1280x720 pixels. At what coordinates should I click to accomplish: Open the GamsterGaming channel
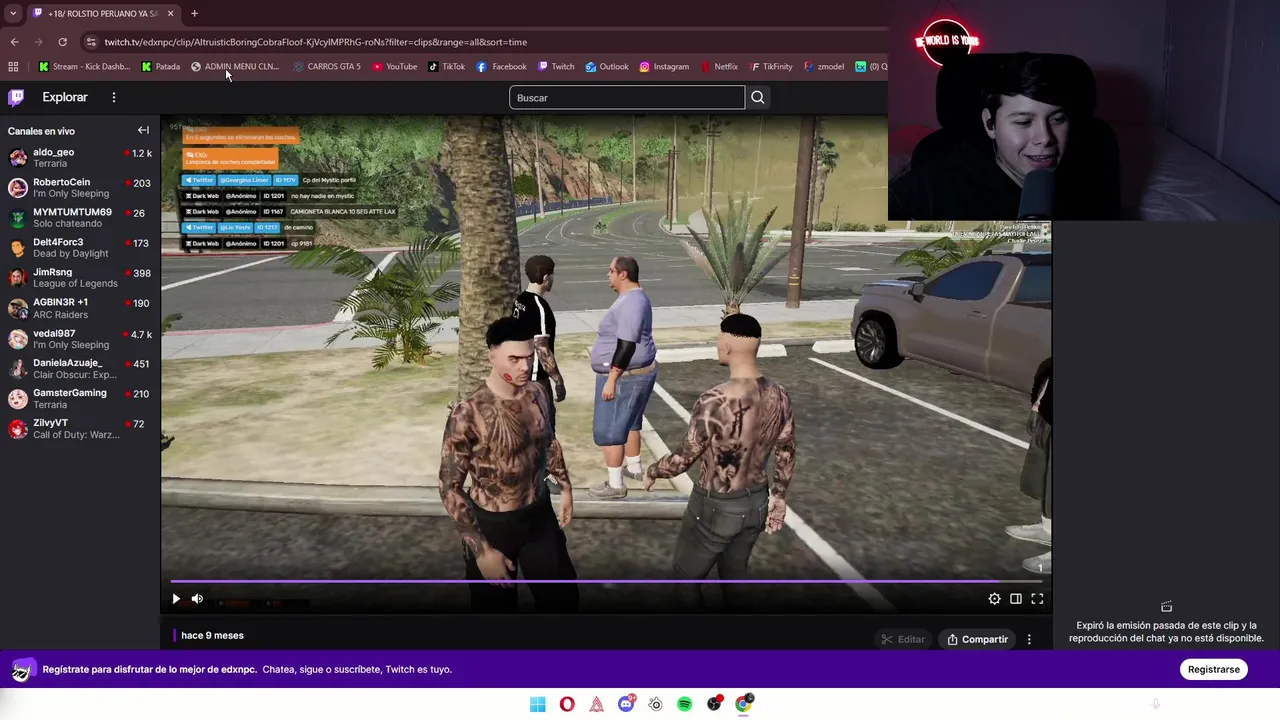tap(80, 399)
